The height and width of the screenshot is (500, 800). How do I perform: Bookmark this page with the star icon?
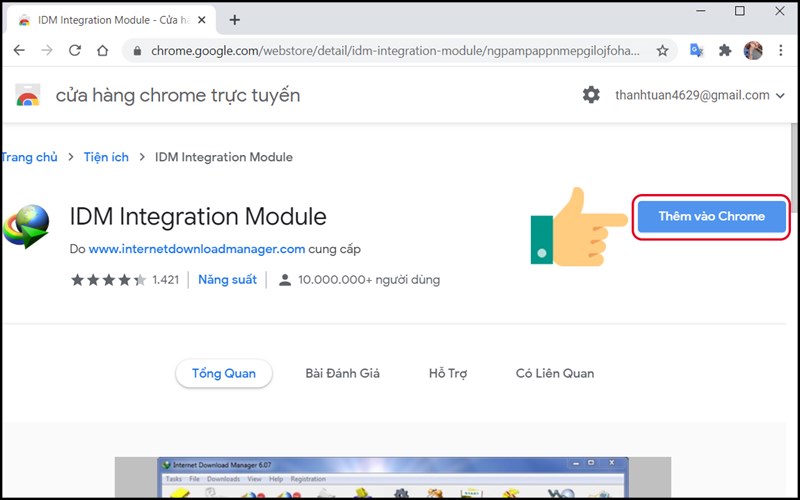point(662,51)
